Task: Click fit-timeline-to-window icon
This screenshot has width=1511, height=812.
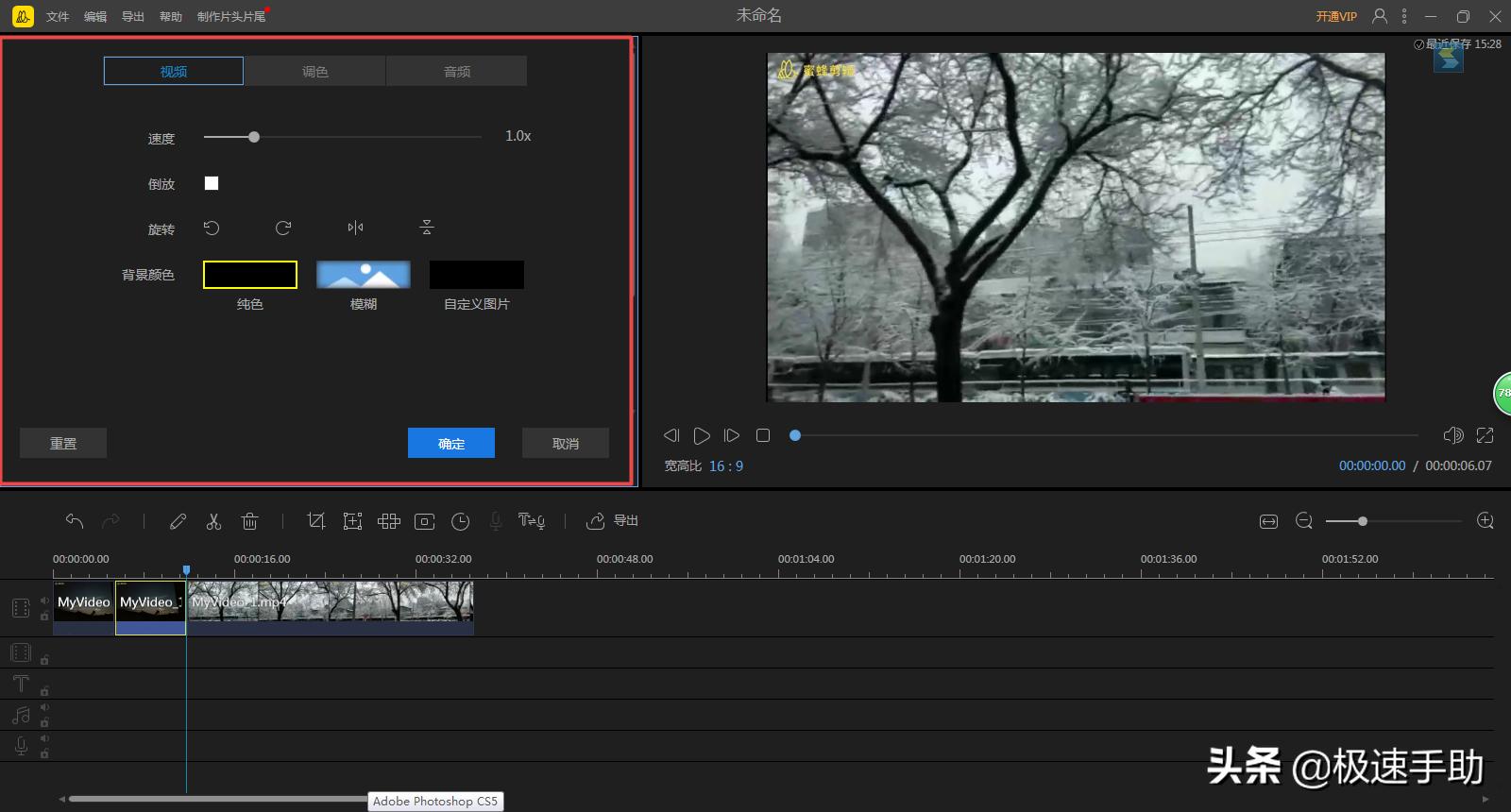Action: pos(1268,521)
